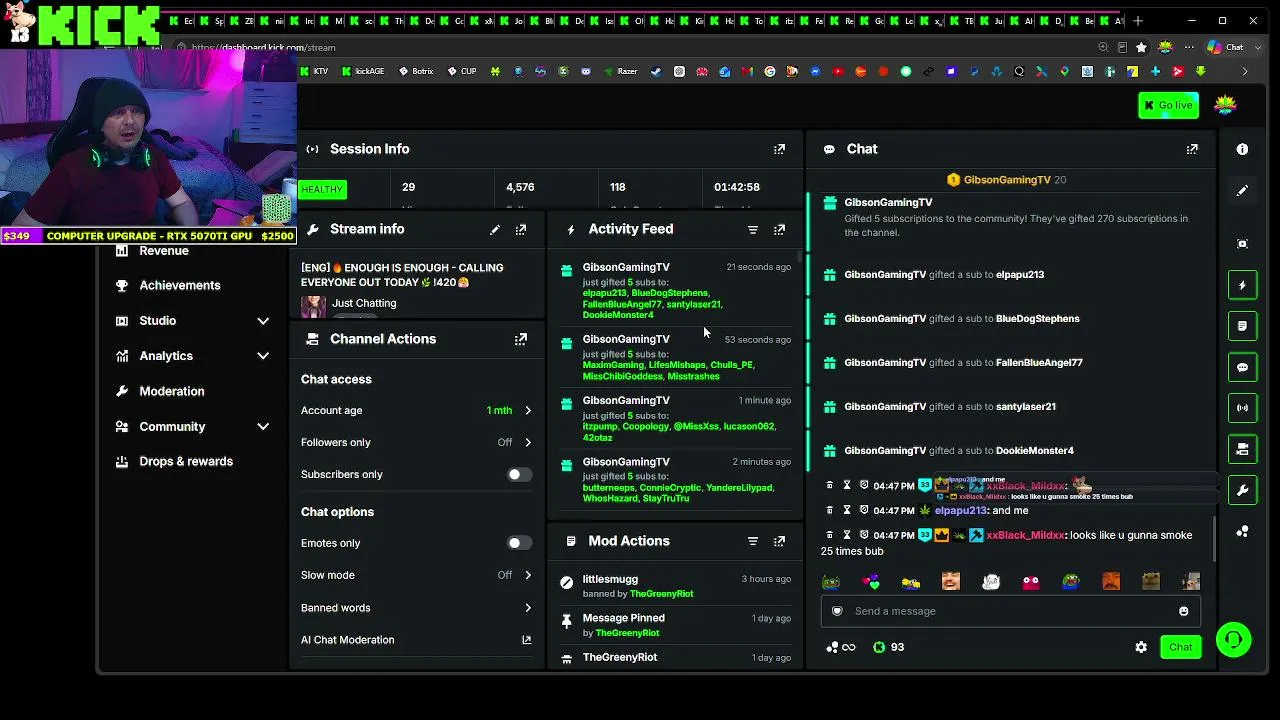Open TheGreenyRiot link under littlesmugg ban
1280x720 pixels.
[661, 594]
